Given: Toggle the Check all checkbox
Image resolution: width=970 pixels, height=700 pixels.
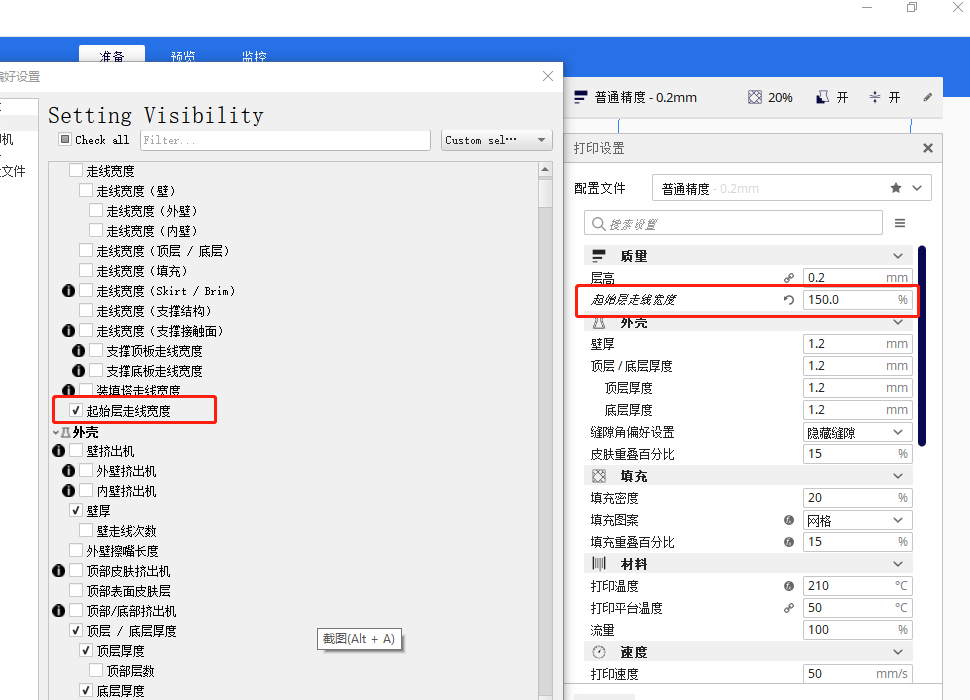Looking at the screenshot, I should [65, 140].
